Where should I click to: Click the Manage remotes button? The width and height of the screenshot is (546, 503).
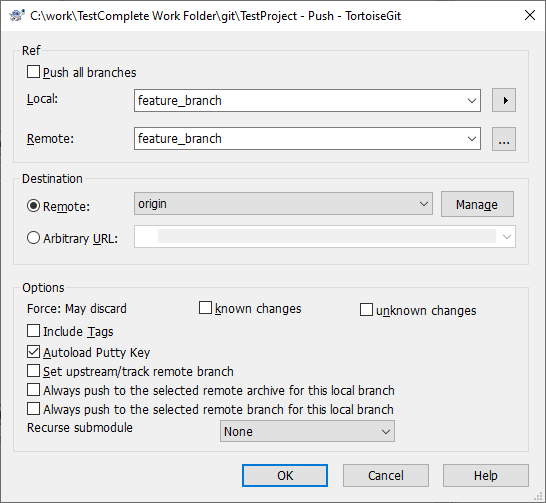[x=477, y=204]
